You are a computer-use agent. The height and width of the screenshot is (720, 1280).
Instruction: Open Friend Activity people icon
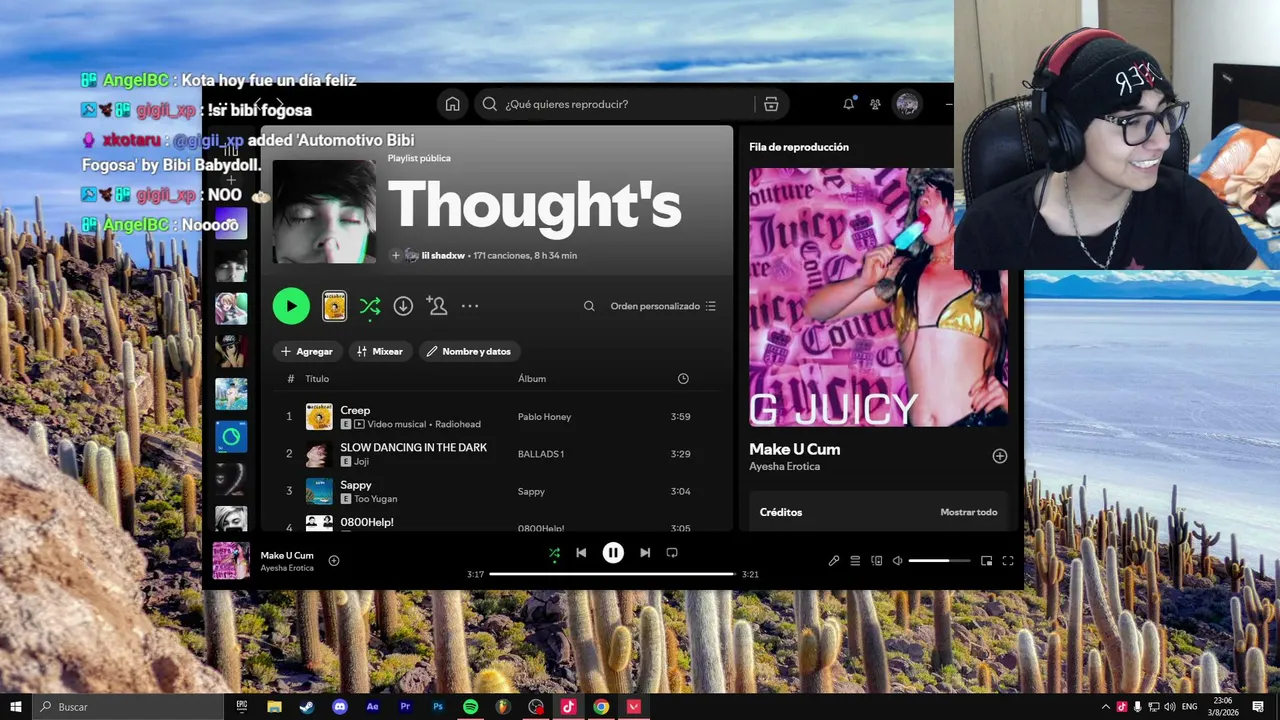pyautogui.click(x=875, y=104)
